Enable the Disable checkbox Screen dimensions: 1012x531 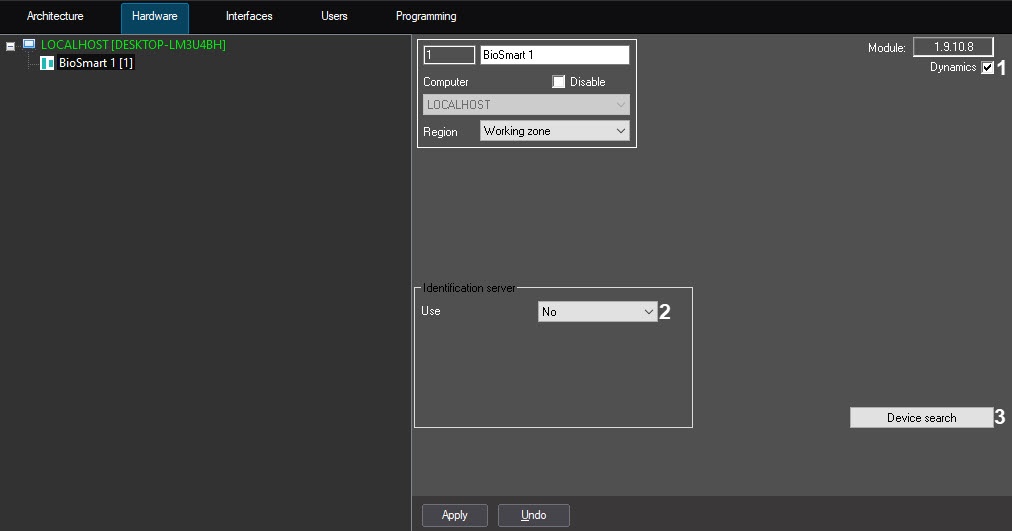click(559, 82)
